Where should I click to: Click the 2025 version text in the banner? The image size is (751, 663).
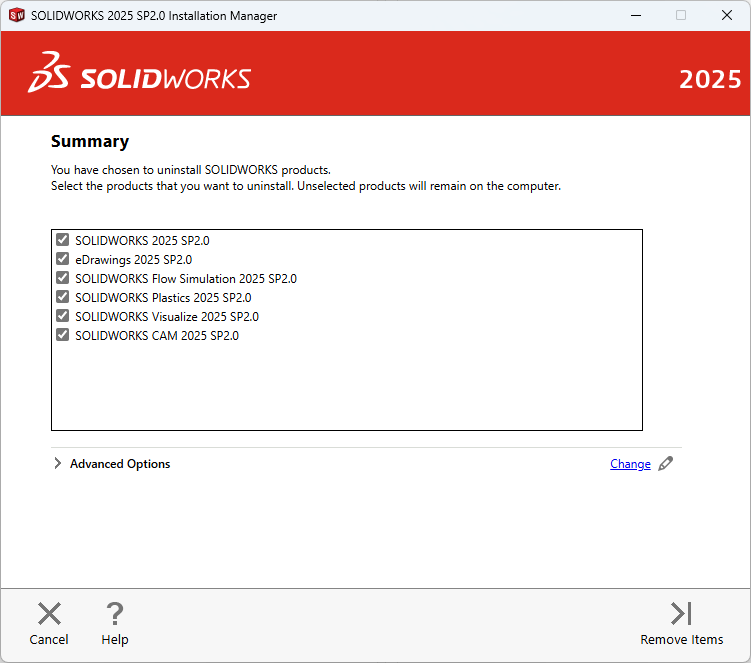tap(710, 79)
